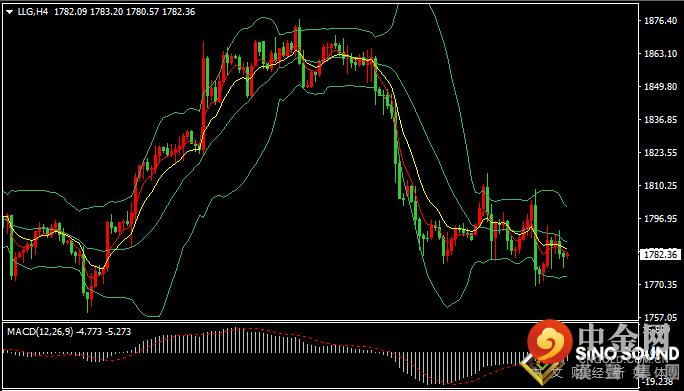The image size is (684, 391).
Task: Click the 1757.05 price axis label
Action: (660, 317)
